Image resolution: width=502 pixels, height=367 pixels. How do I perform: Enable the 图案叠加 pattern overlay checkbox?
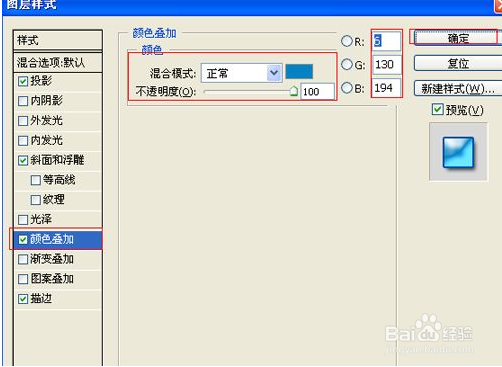click(x=23, y=279)
